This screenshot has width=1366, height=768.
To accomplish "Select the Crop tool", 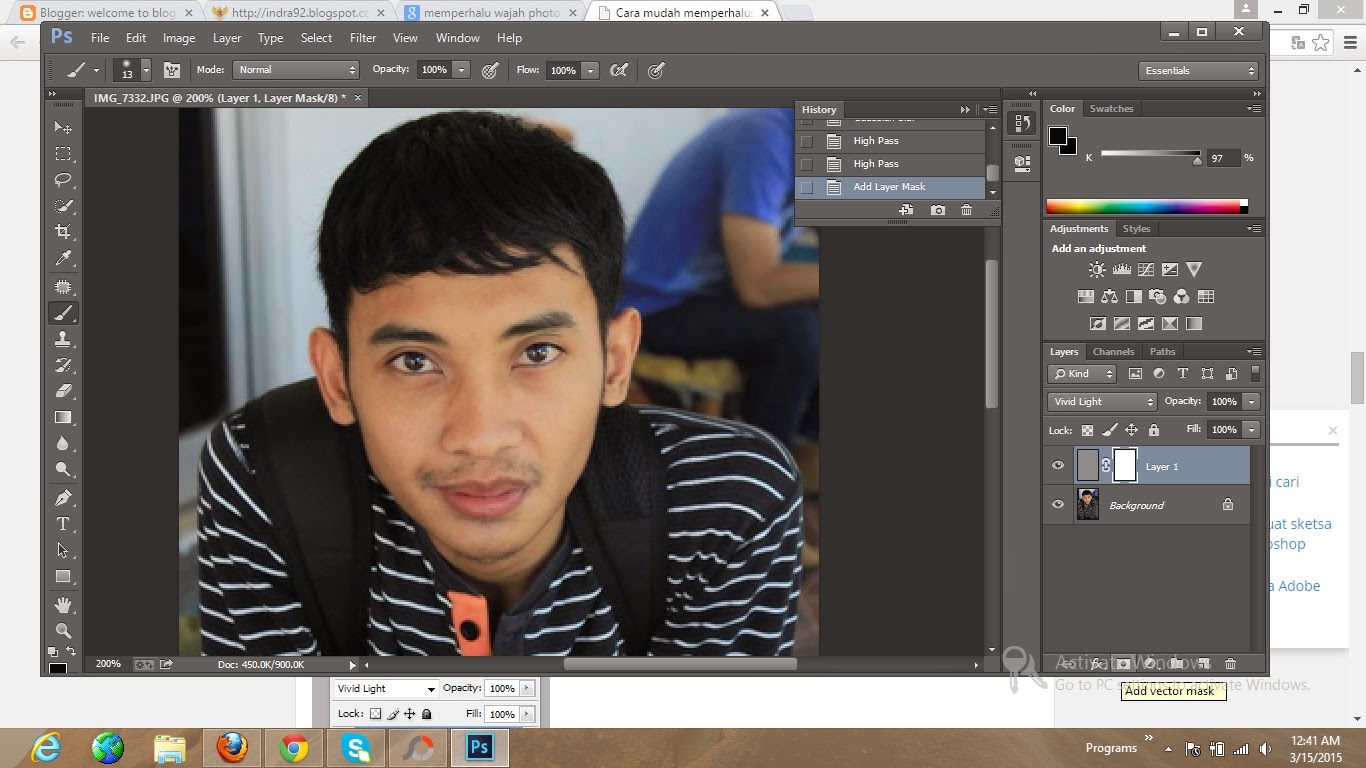I will tap(63, 232).
